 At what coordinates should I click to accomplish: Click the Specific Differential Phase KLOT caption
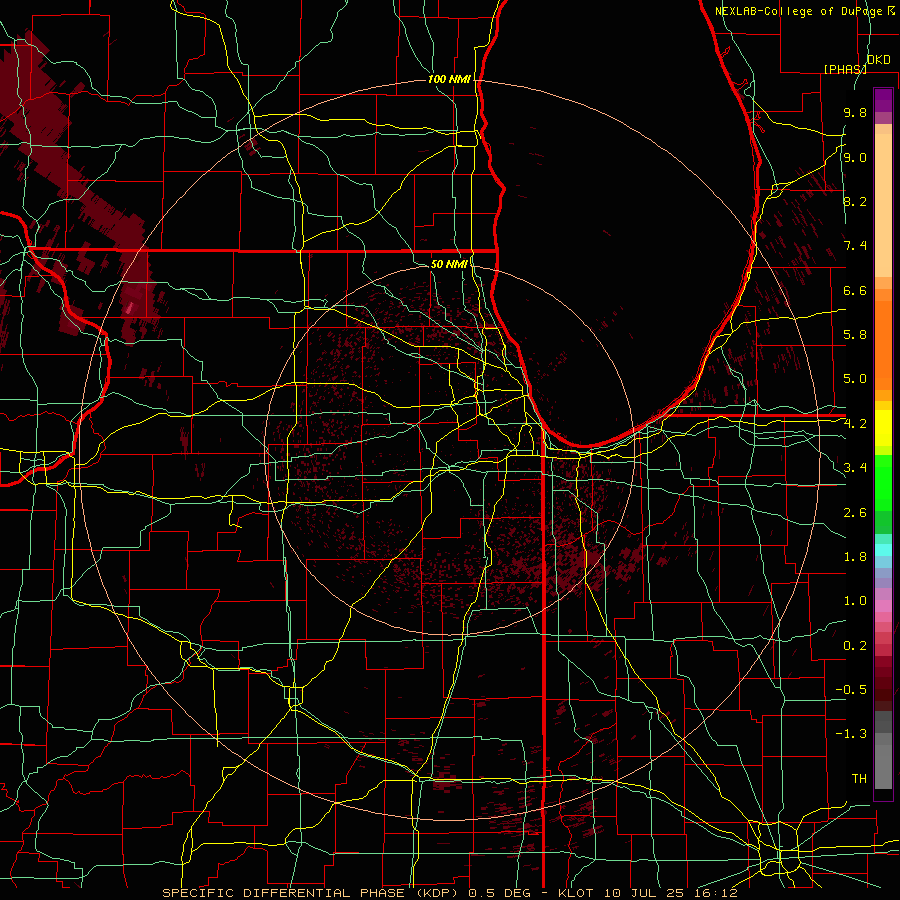pyautogui.click(x=450, y=893)
